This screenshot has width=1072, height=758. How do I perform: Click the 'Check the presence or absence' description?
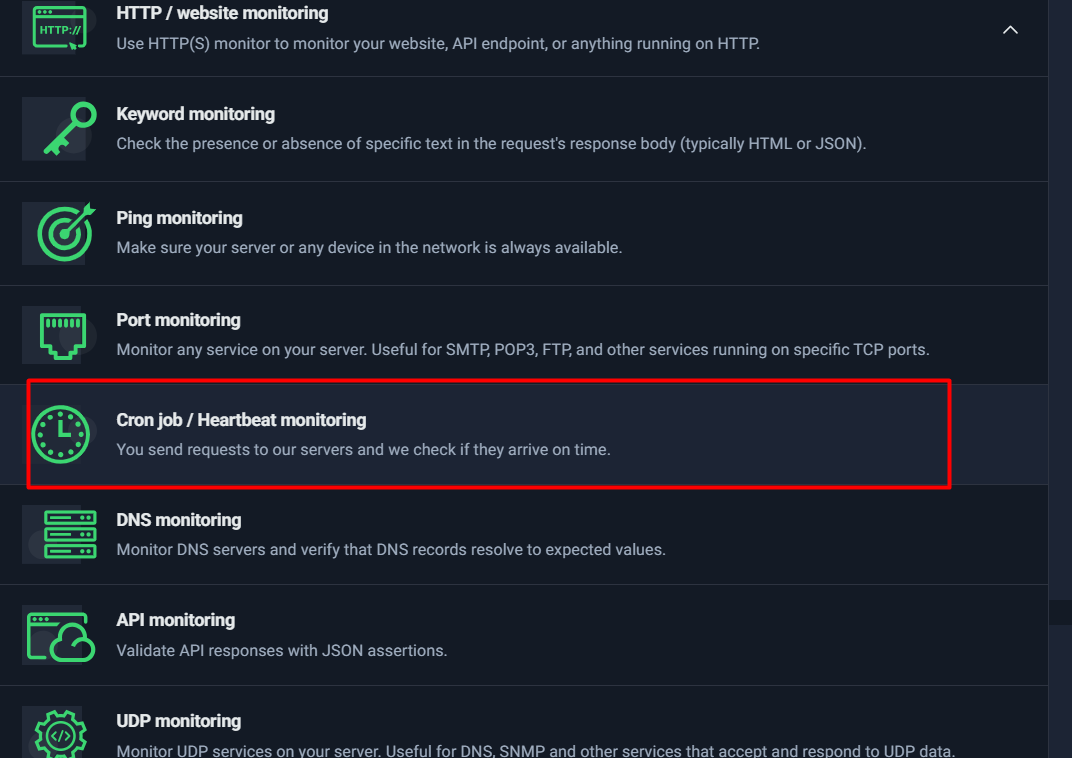pos(490,144)
